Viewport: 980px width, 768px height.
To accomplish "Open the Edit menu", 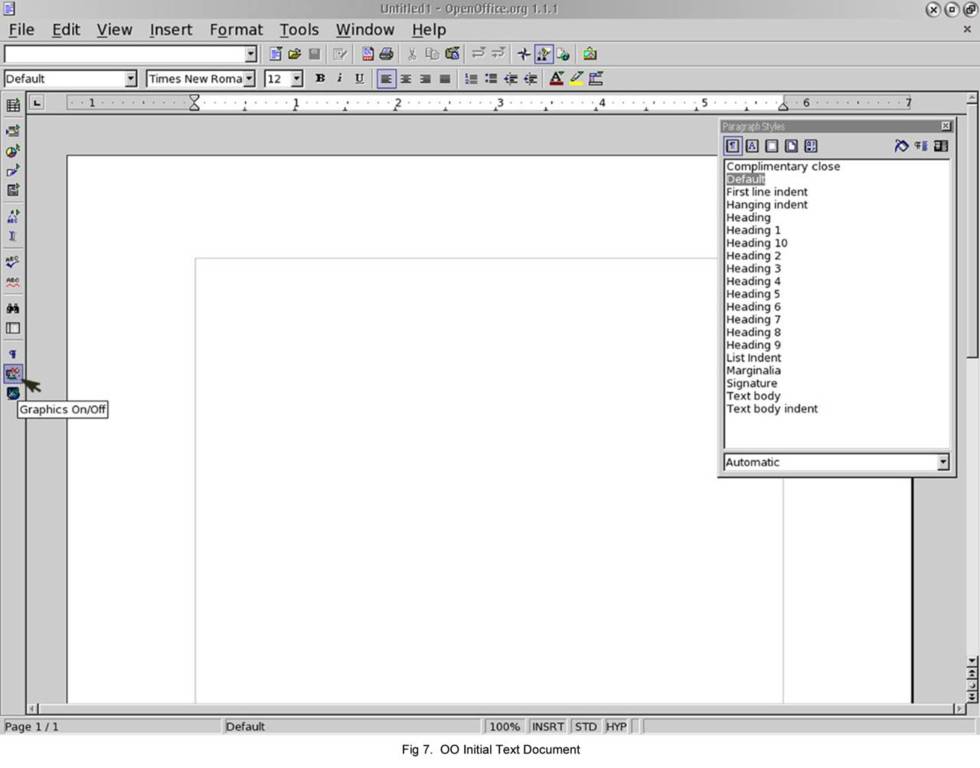I will coord(66,30).
